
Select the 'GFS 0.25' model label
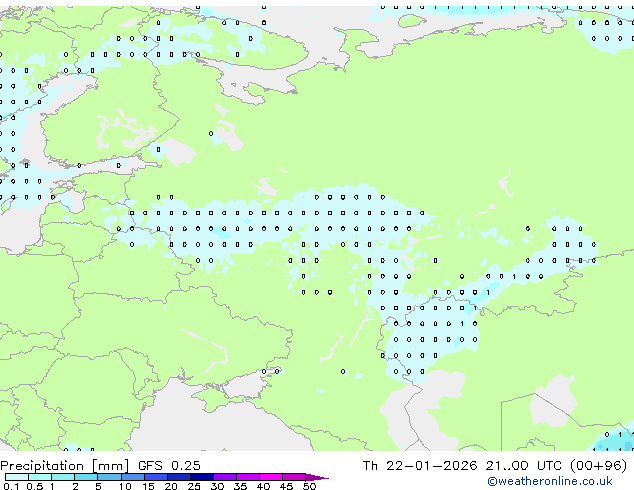point(169,466)
